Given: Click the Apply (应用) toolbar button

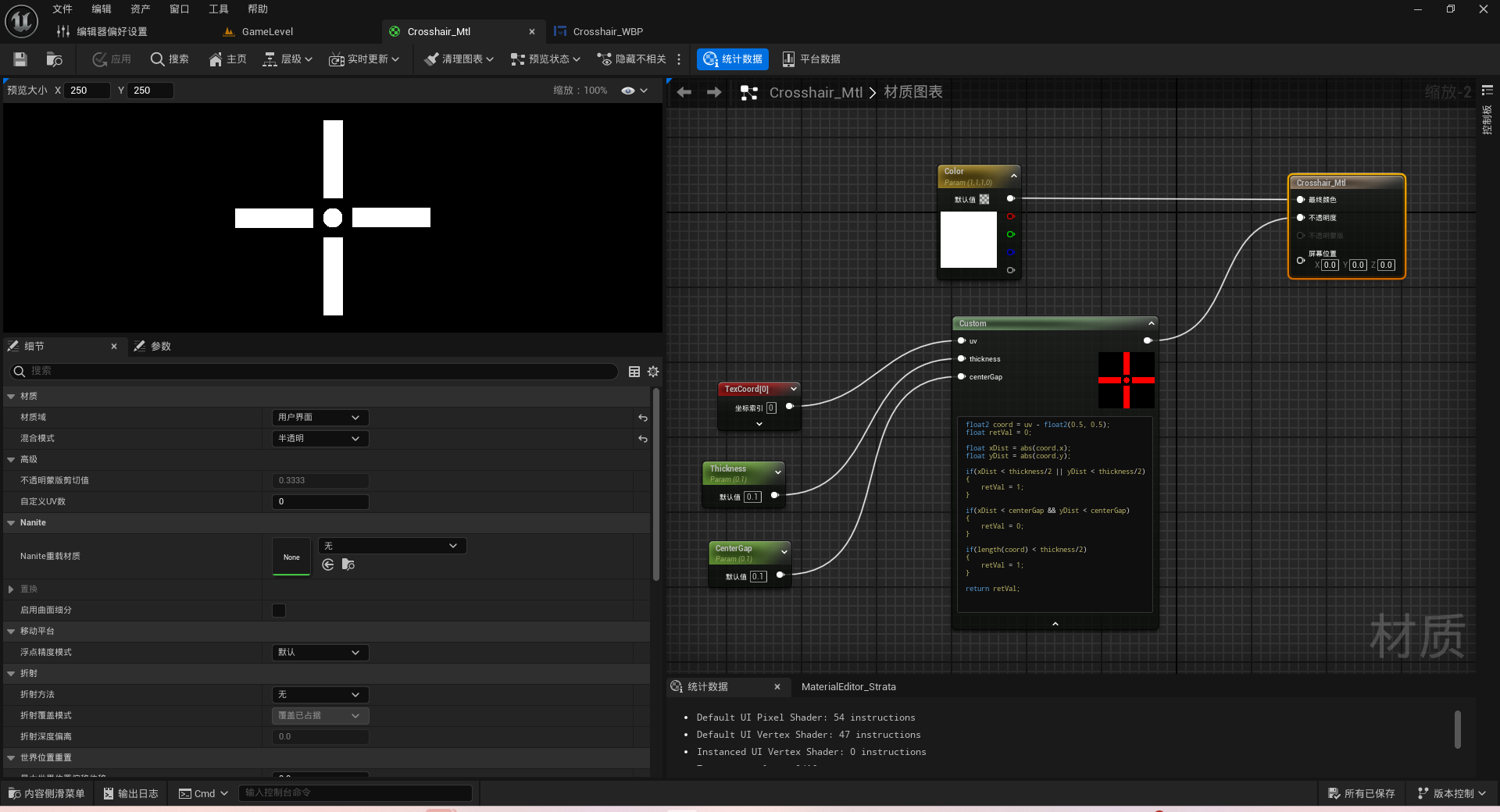Looking at the screenshot, I should (x=112, y=59).
